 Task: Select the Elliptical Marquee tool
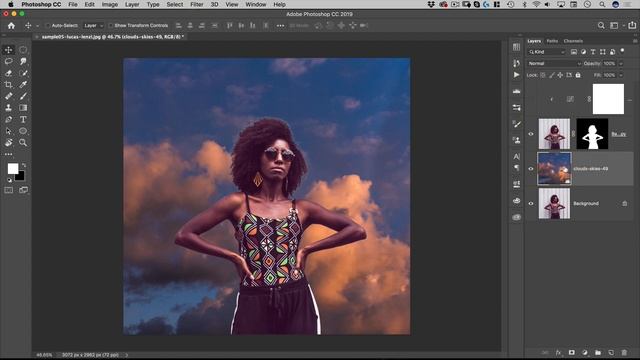coord(23,50)
